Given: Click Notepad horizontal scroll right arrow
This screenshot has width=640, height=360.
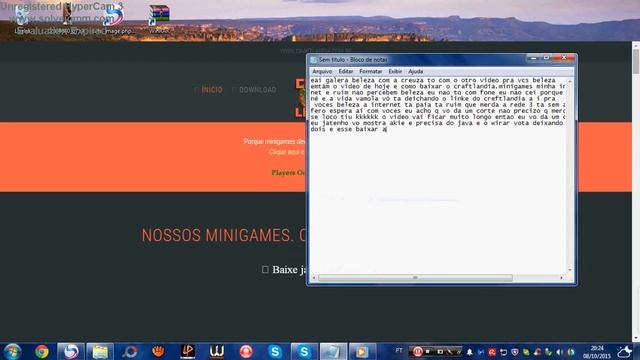Looking at the screenshot, I should point(562,278).
